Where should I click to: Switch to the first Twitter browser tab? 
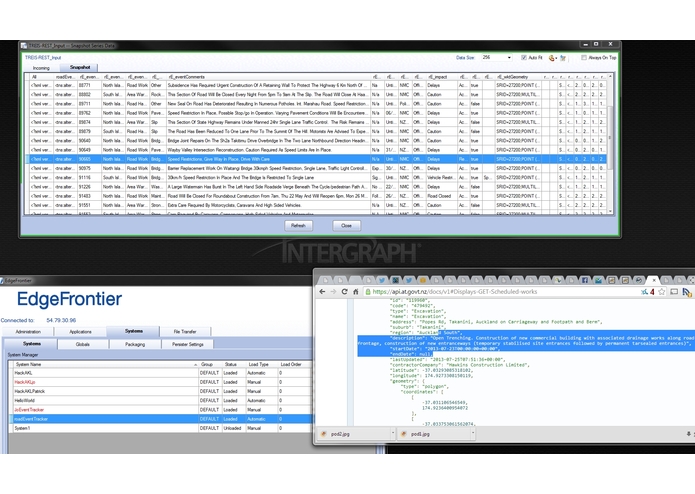point(382,280)
